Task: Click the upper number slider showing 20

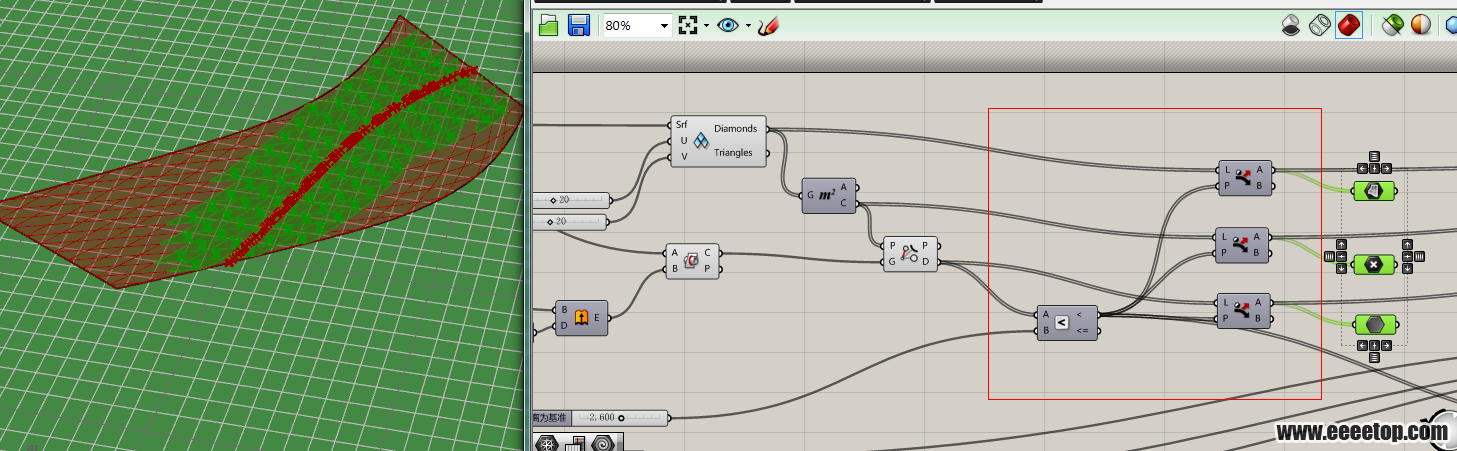Action: (x=570, y=199)
